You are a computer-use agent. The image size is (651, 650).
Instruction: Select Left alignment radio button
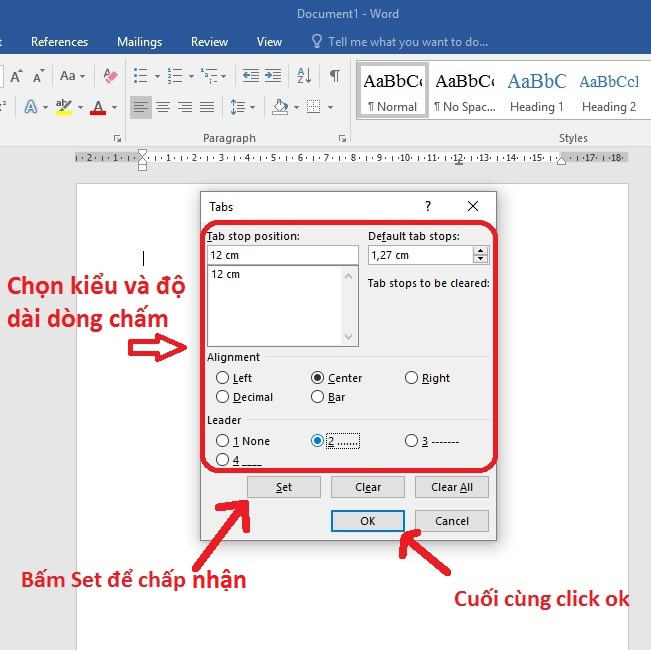[x=223, y=378]
